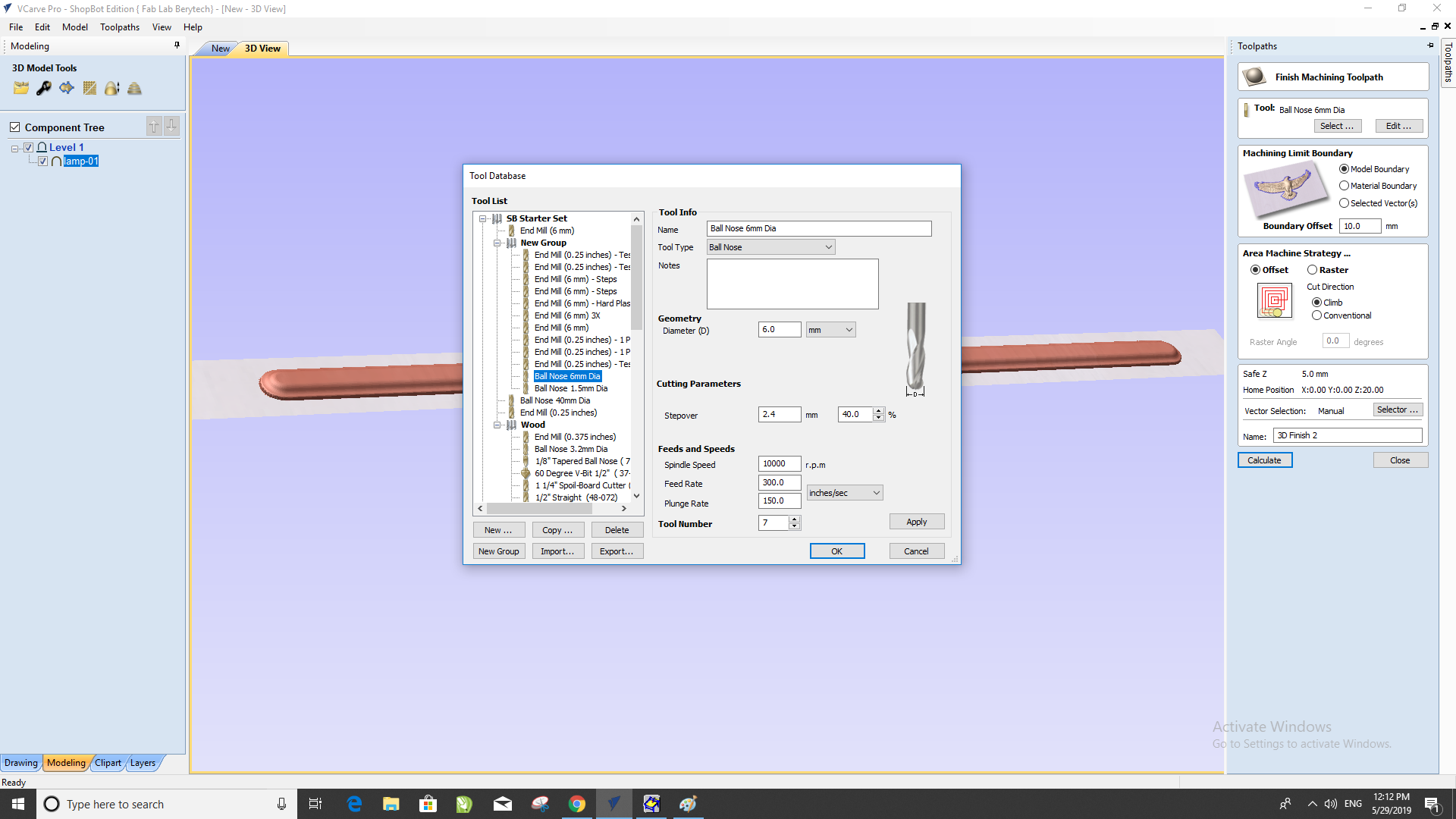Open the Edit menu

(42, 27)
